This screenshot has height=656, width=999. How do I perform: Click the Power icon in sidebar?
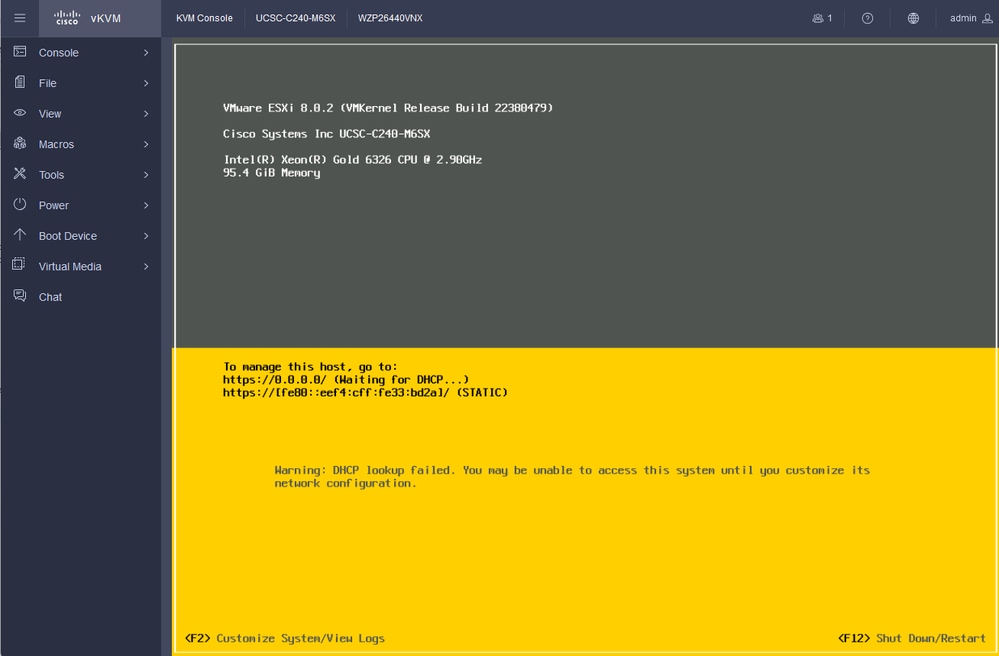point(20,204)
